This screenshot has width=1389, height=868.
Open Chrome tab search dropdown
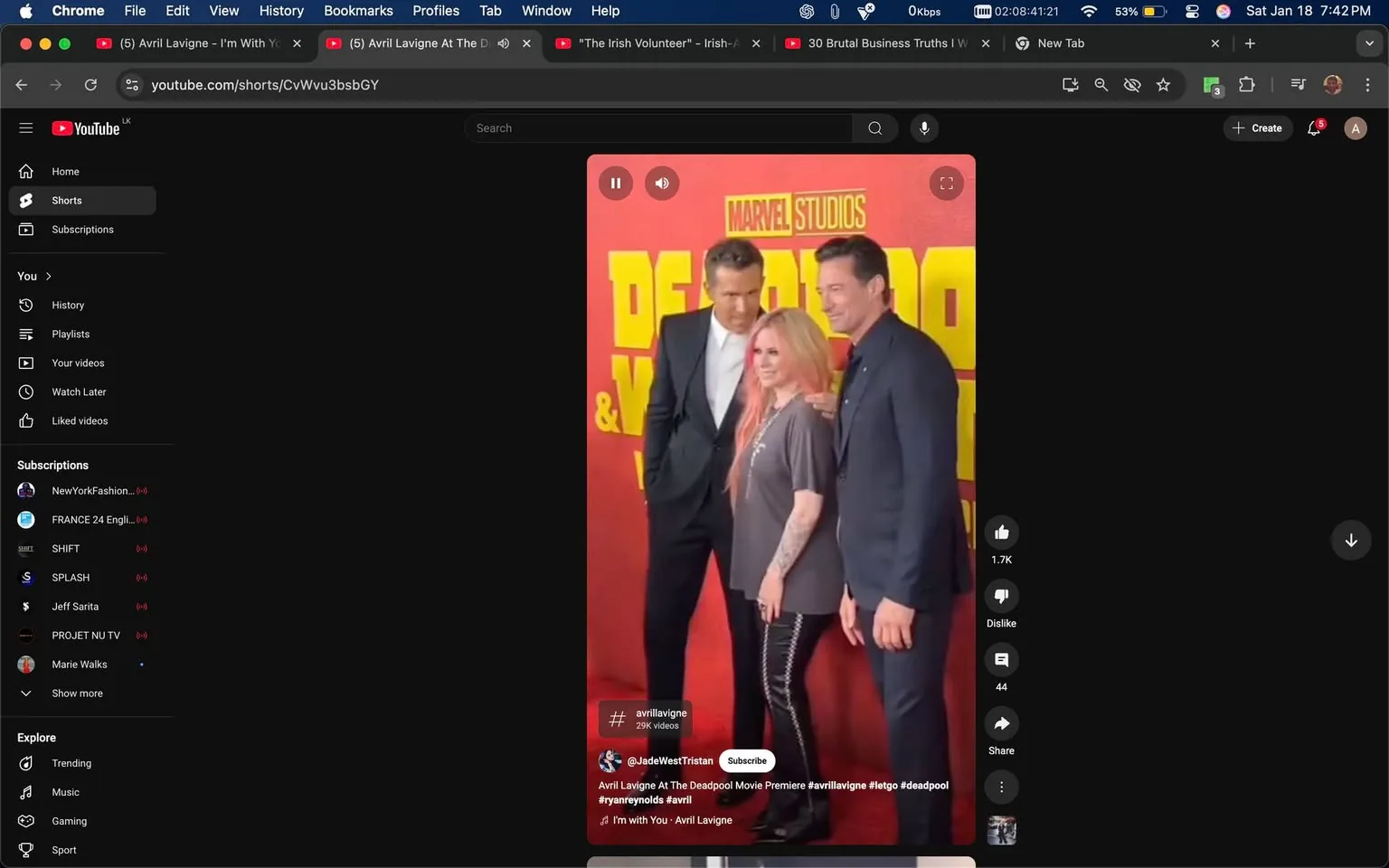pyautogui.click(x=1368, y=43)
